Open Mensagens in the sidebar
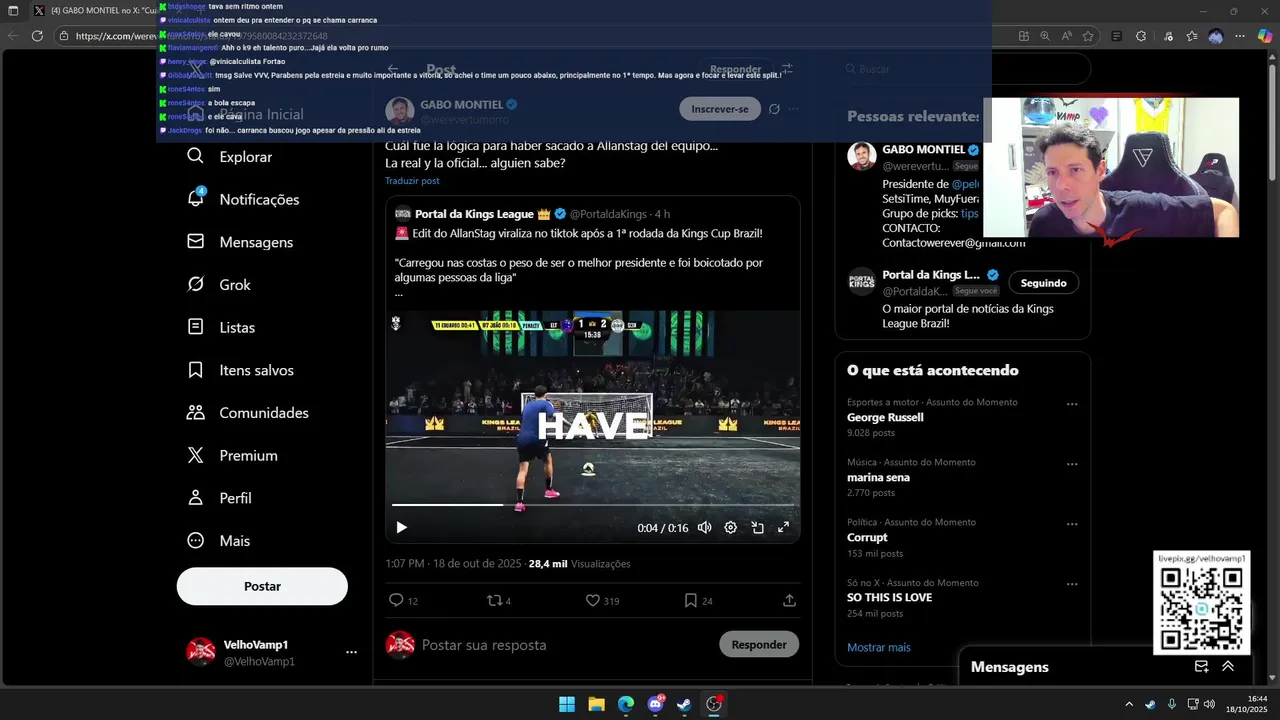Viewport: 1280px width, 720px height. click(x=240, y=242)
